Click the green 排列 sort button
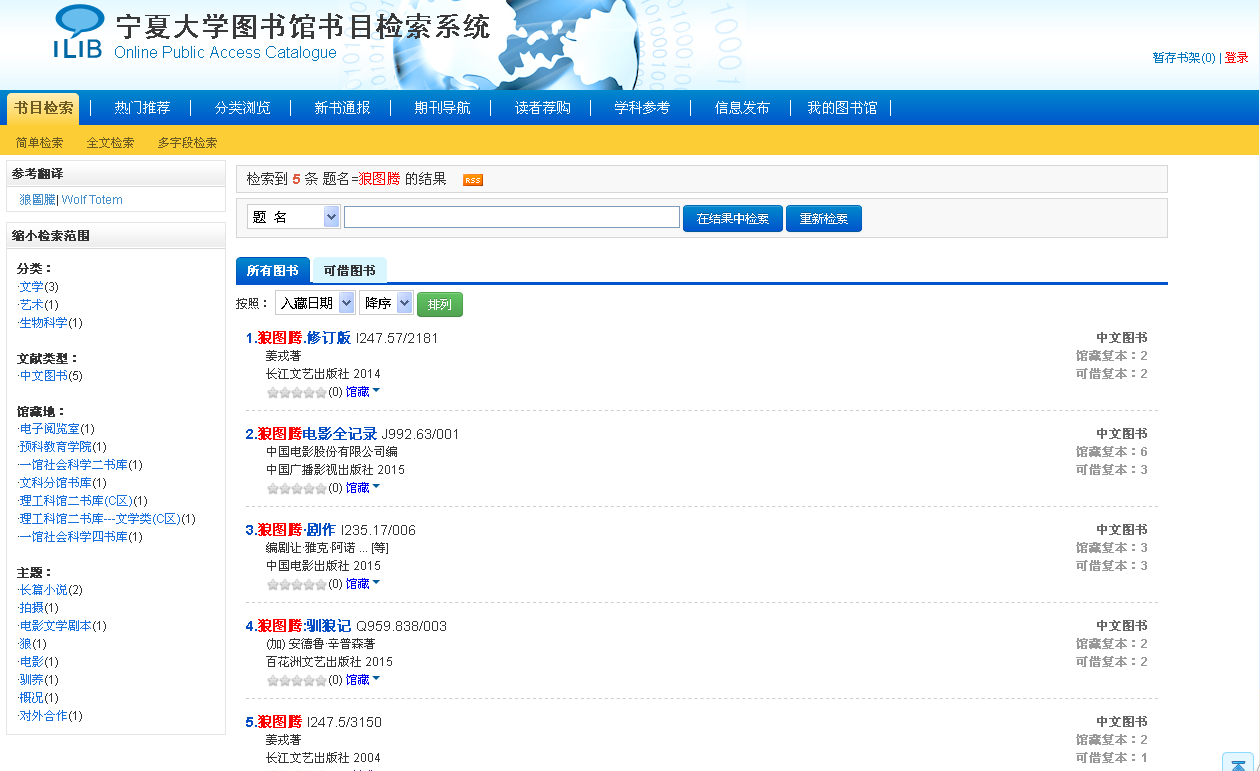The height and width of the screenshot is (771, 1260). 440,304
